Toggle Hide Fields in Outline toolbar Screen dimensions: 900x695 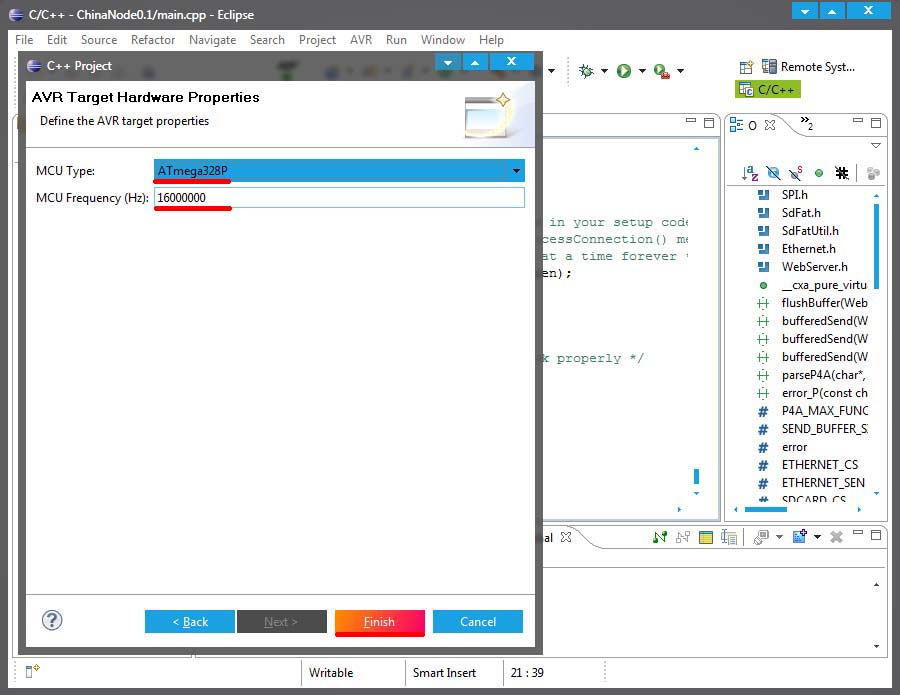click(773, 173)
